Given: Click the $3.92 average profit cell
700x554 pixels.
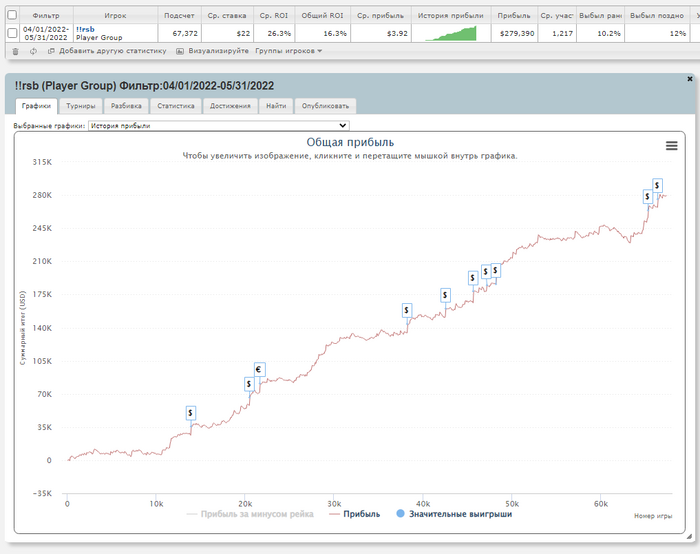Looking at the screenshot, I should (x=380, y=33).
